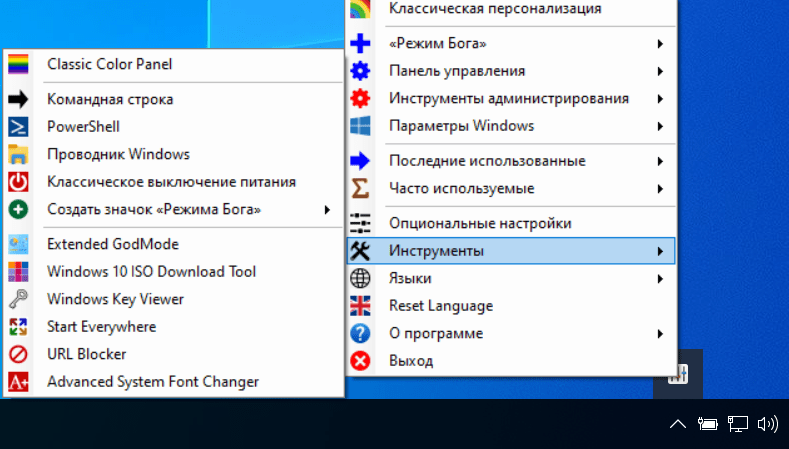This screenshot has width=789, height=449.
Task: Click the rainbow Classic Color Panel icon
Action: [x=18, y=64]
